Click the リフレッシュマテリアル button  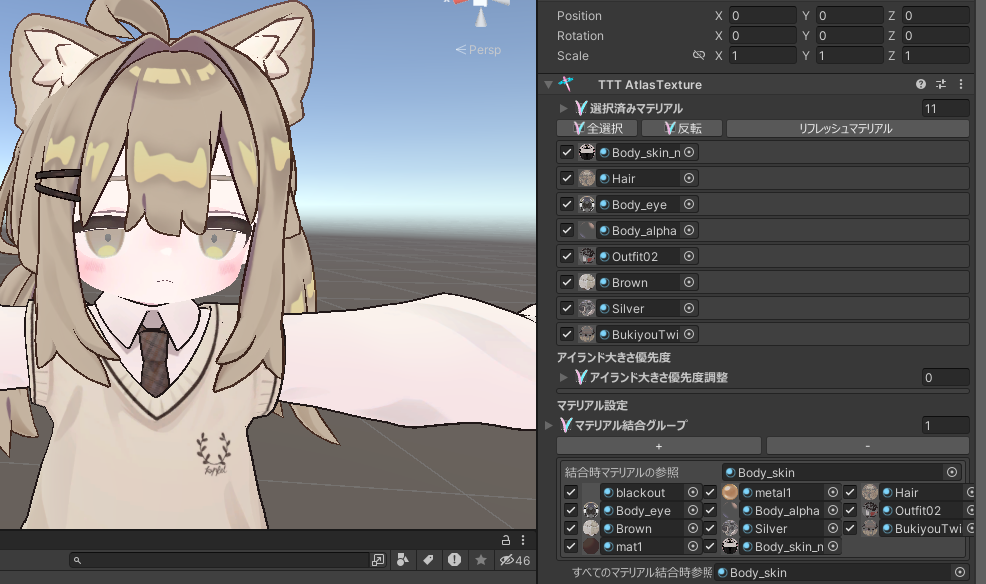tap(846, 128)
